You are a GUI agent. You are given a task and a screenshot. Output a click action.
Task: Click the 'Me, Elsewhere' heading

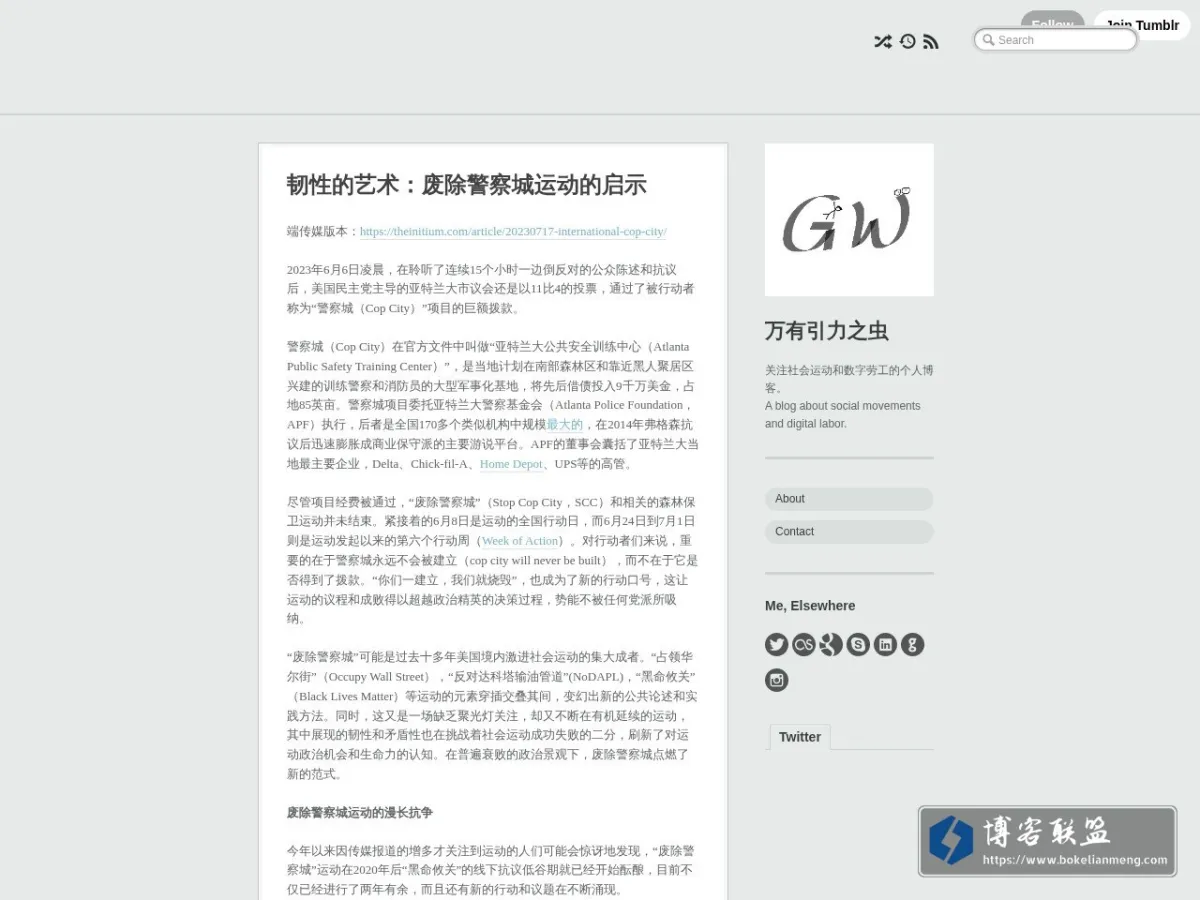coord(810,606)
